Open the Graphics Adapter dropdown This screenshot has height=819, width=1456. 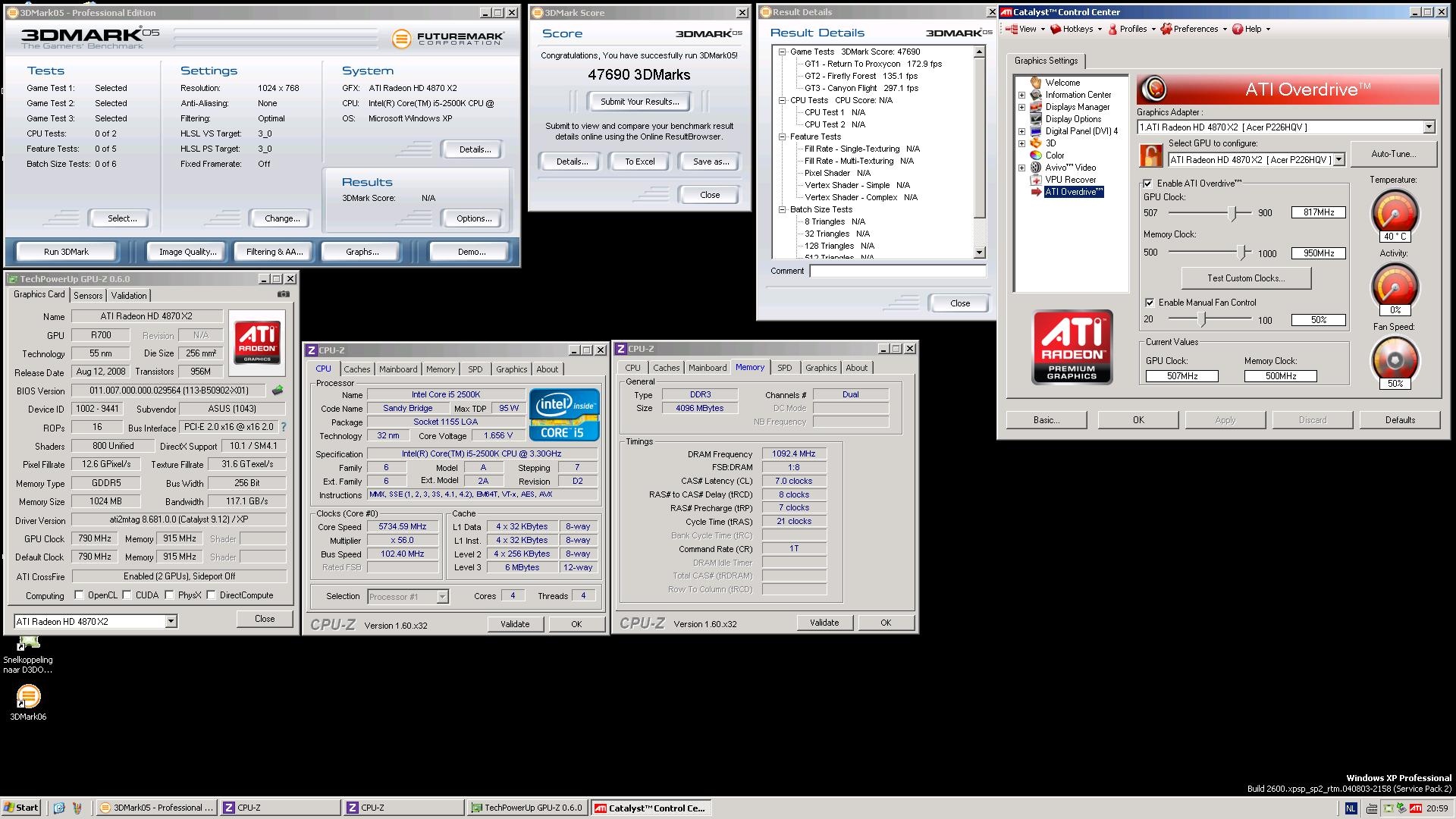1429,127
